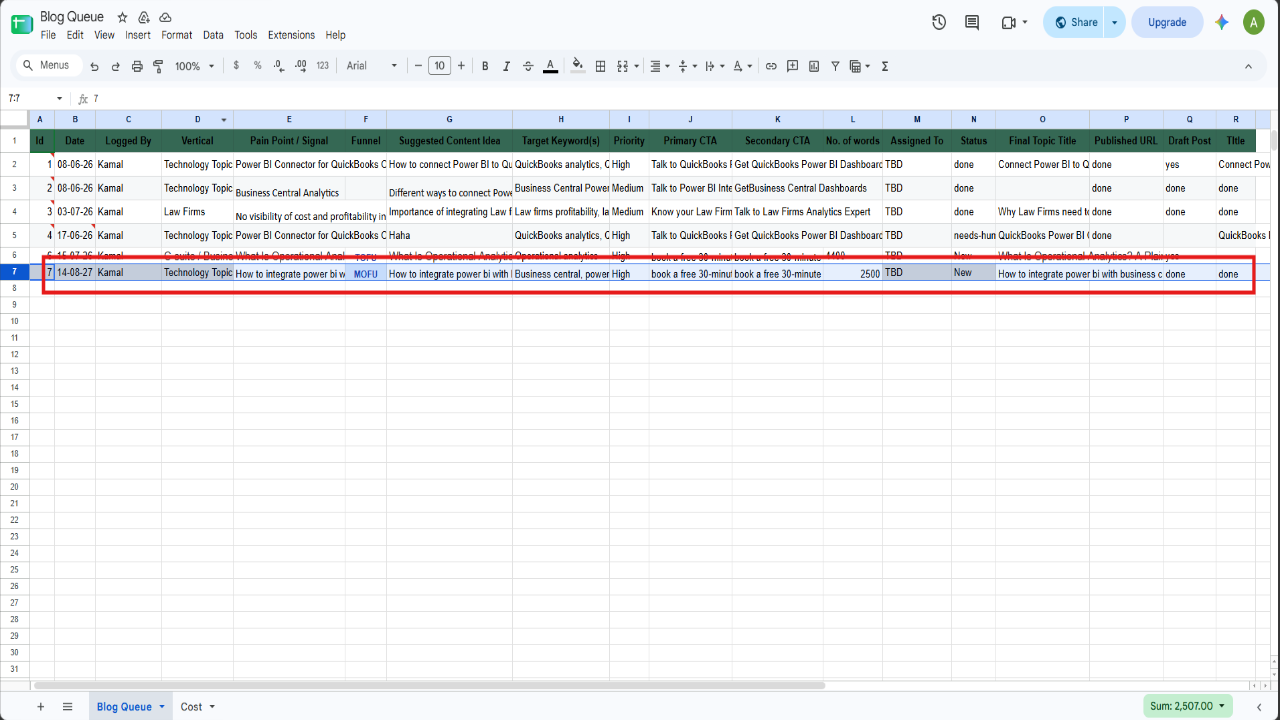The height and width of the screenshot is (720, 1280).
Task: Toggle bold formatting
Action: pyautogui.click(x=485, y=66)
